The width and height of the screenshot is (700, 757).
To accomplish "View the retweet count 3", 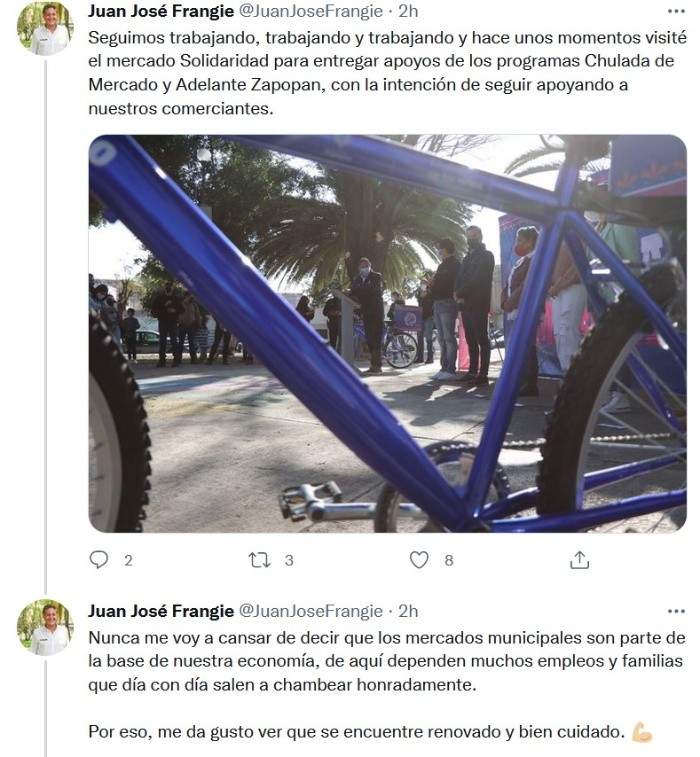I will point(289,561).
